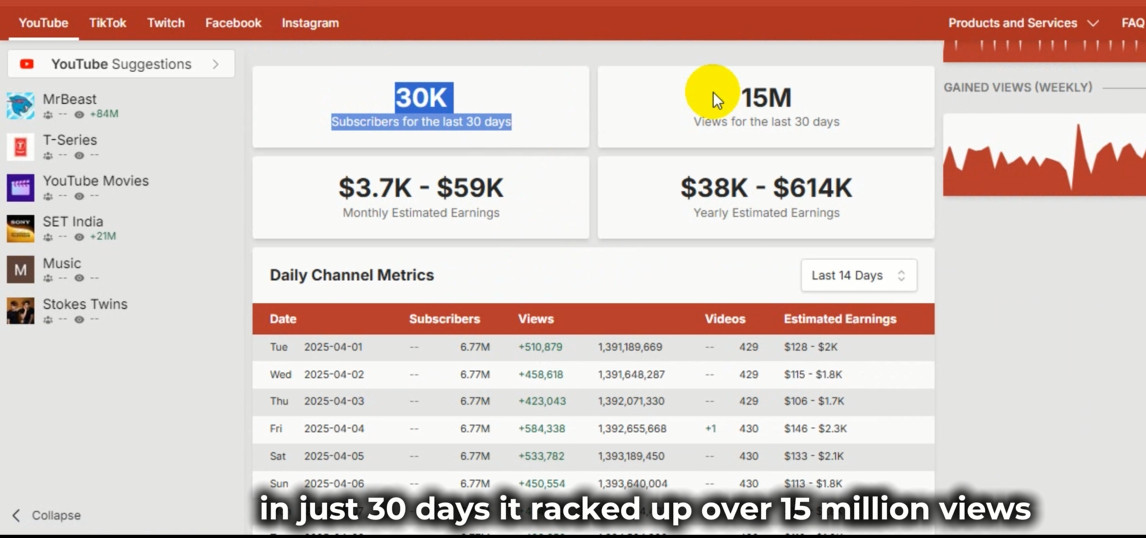This screenshot has width=1146, height=538.
Task: Select the $128 - $2K earnings cell
Action: click(812, 347)
